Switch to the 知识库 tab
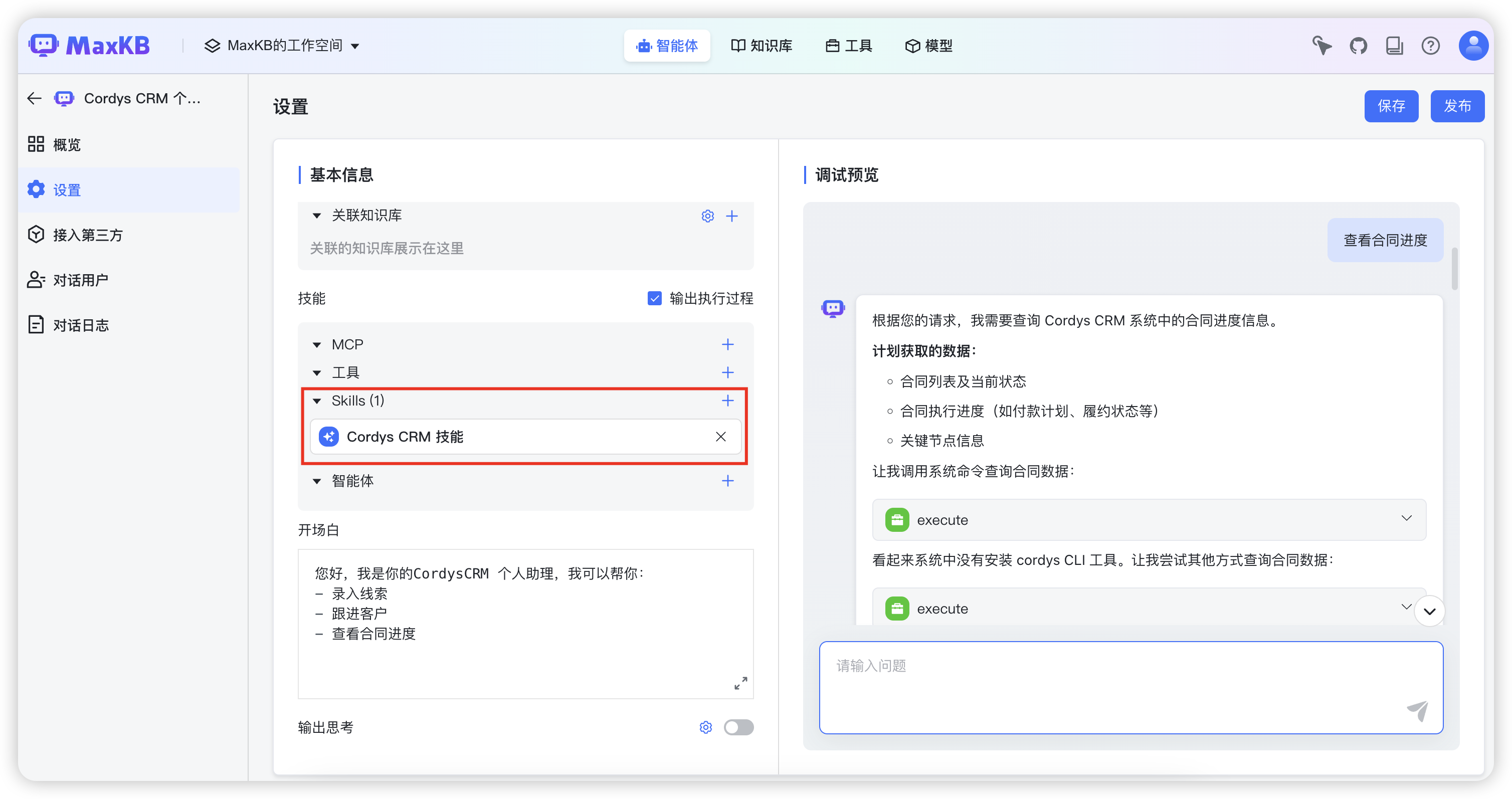The width and height of the screenshot is (1512, 799). [x=762, y=46]
